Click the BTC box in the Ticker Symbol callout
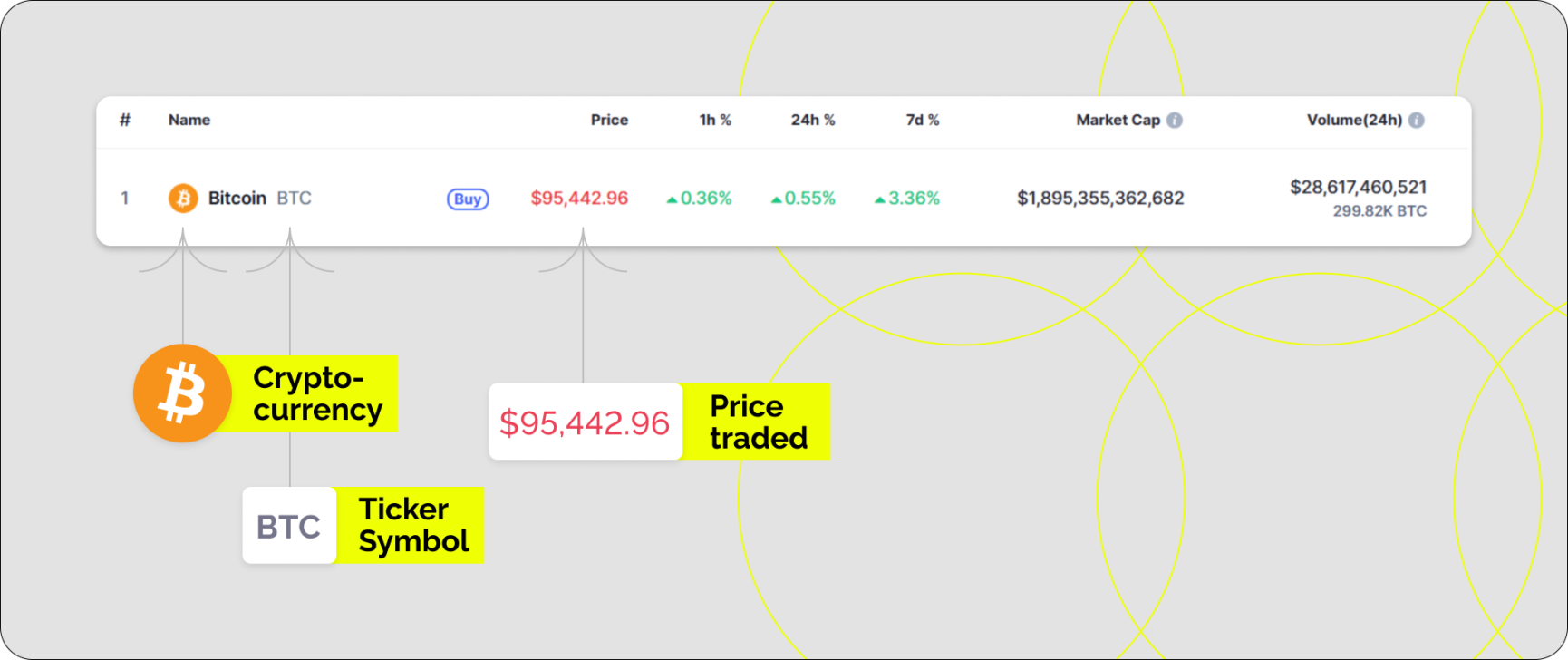 288,526
